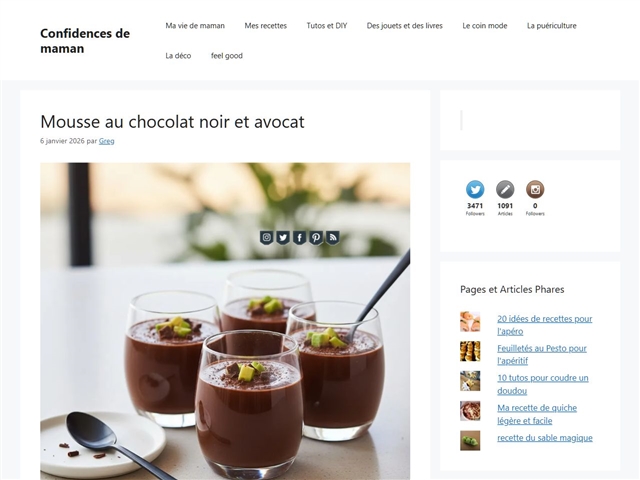Go to the "Mes recettes" menu item

coord(266,26)
